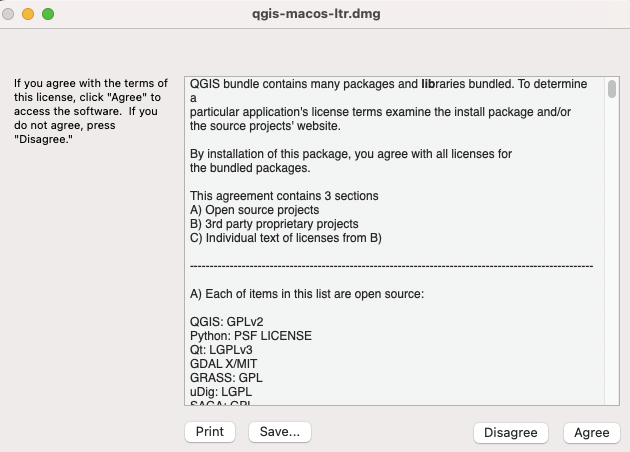The image size is (630, 452).
Task: Click the Disagree button
Action: click(x=511, y=433)
